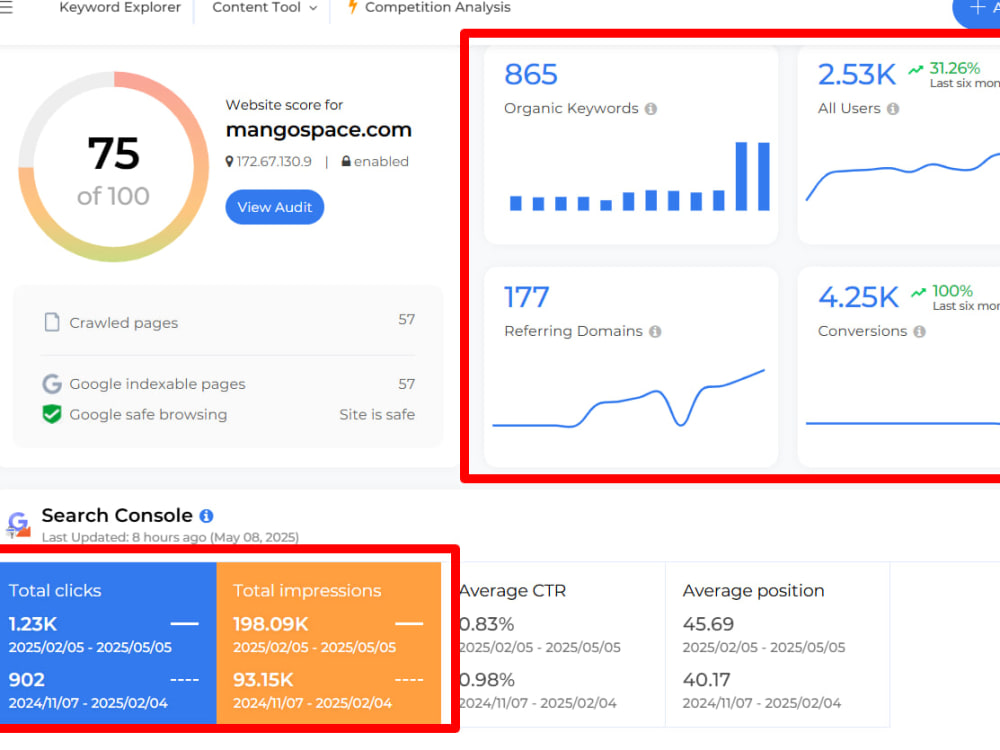Click the Google indexable pages label
Screen dimensions: 1000x750
pos(158,384)
